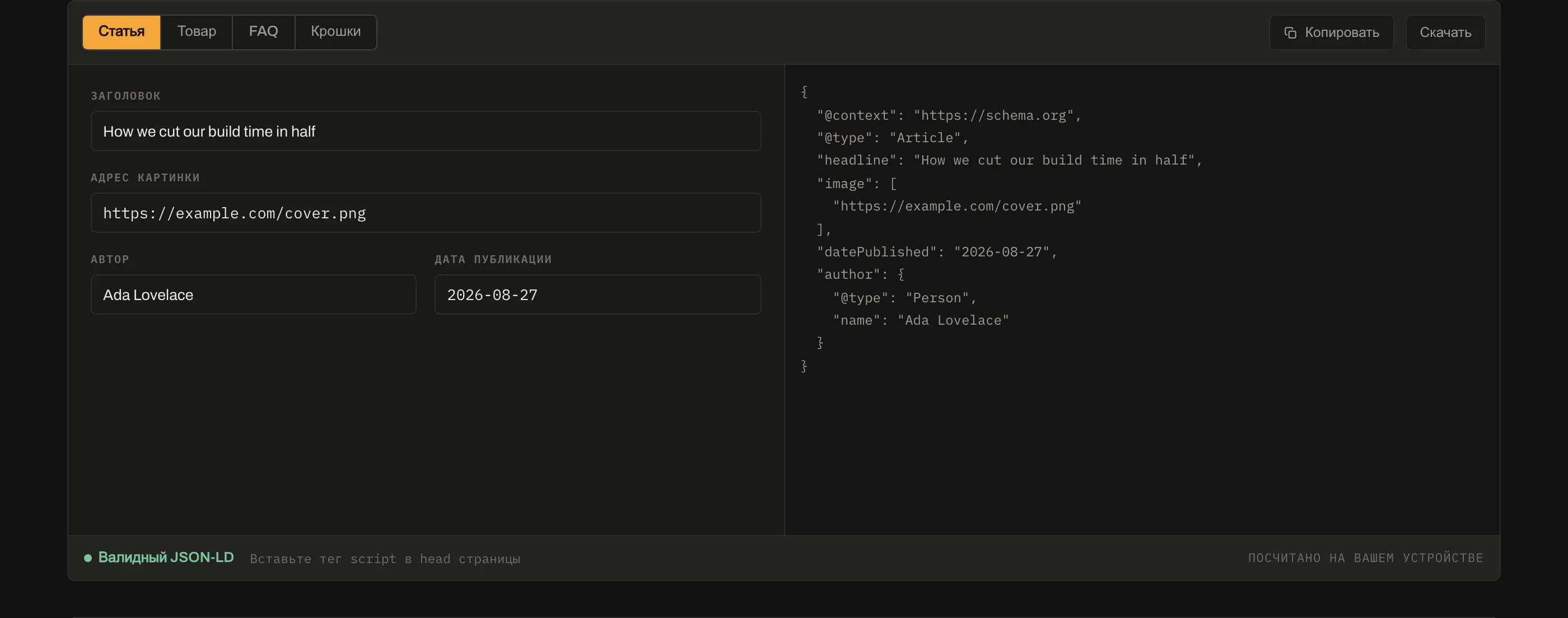Click the "@type": "Person" JSON line
Image resolution: width=1568 pixels, height=618 pixels.
click(x=904, y=297)
